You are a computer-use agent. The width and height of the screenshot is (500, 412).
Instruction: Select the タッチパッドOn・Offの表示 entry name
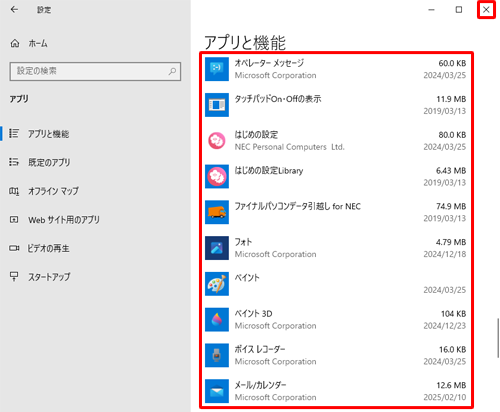point(278,99)
